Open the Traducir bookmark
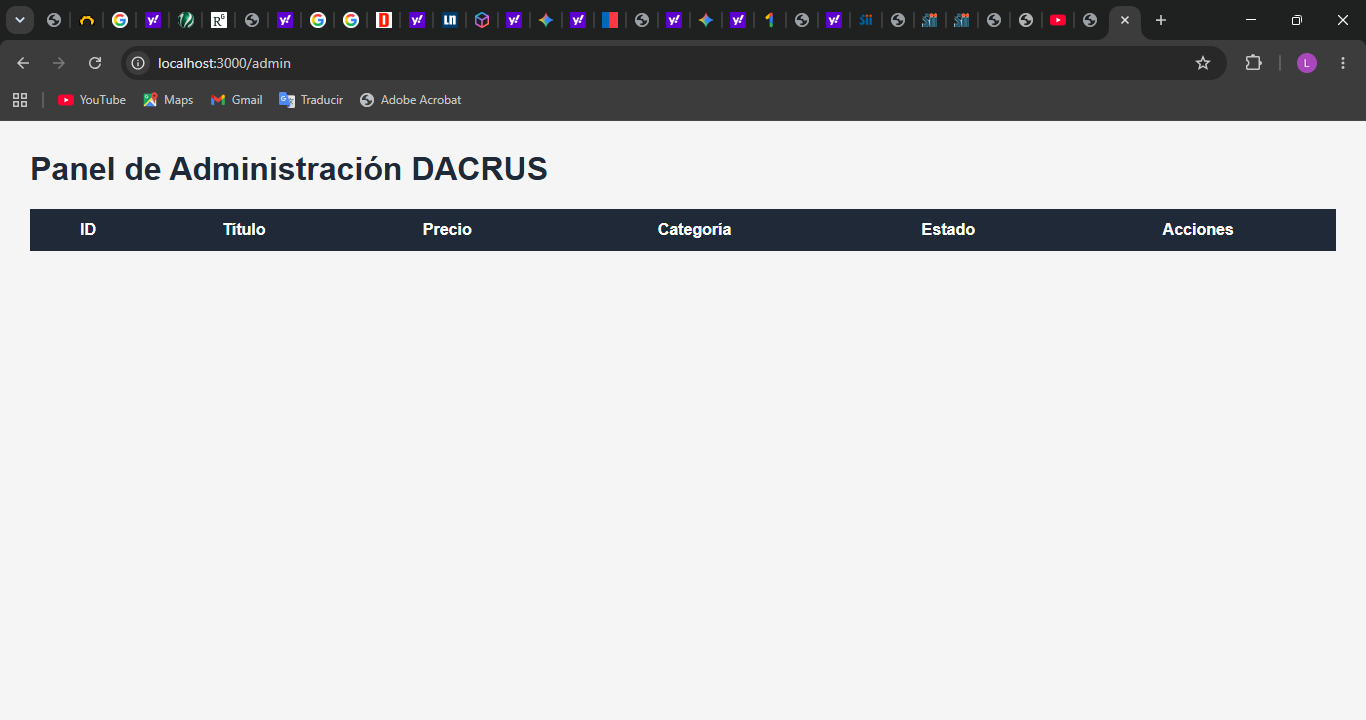Image resolution: width=1366 pixels, height=720 pixels. [311, 100]
